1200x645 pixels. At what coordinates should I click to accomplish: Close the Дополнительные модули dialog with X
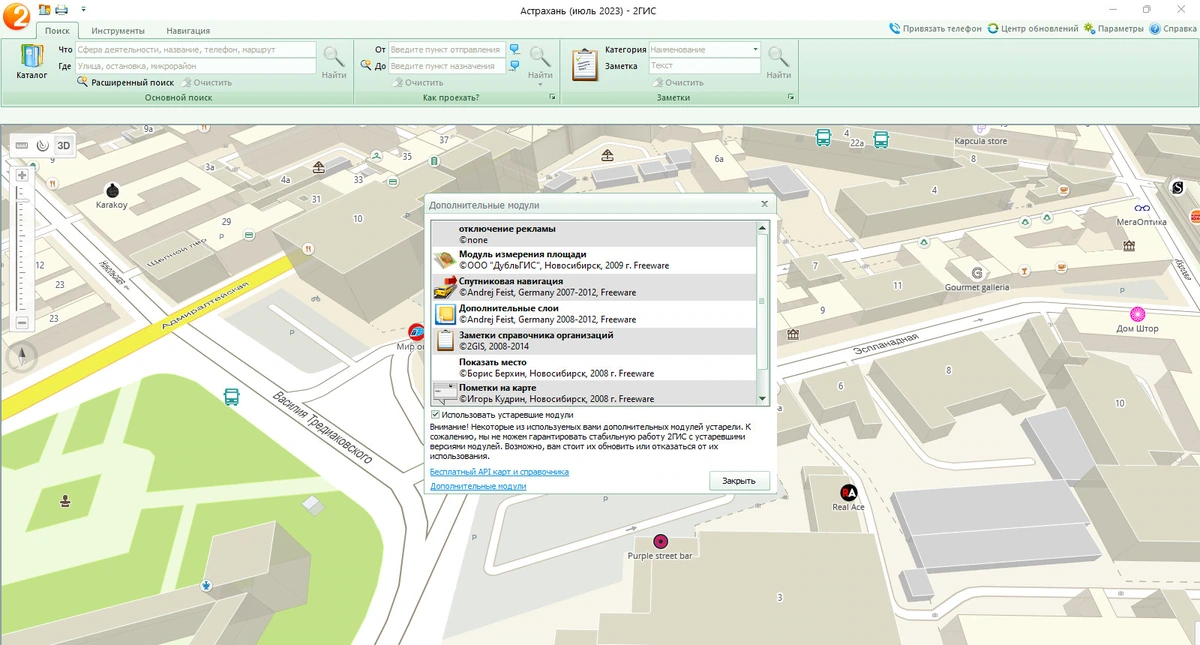765,204
